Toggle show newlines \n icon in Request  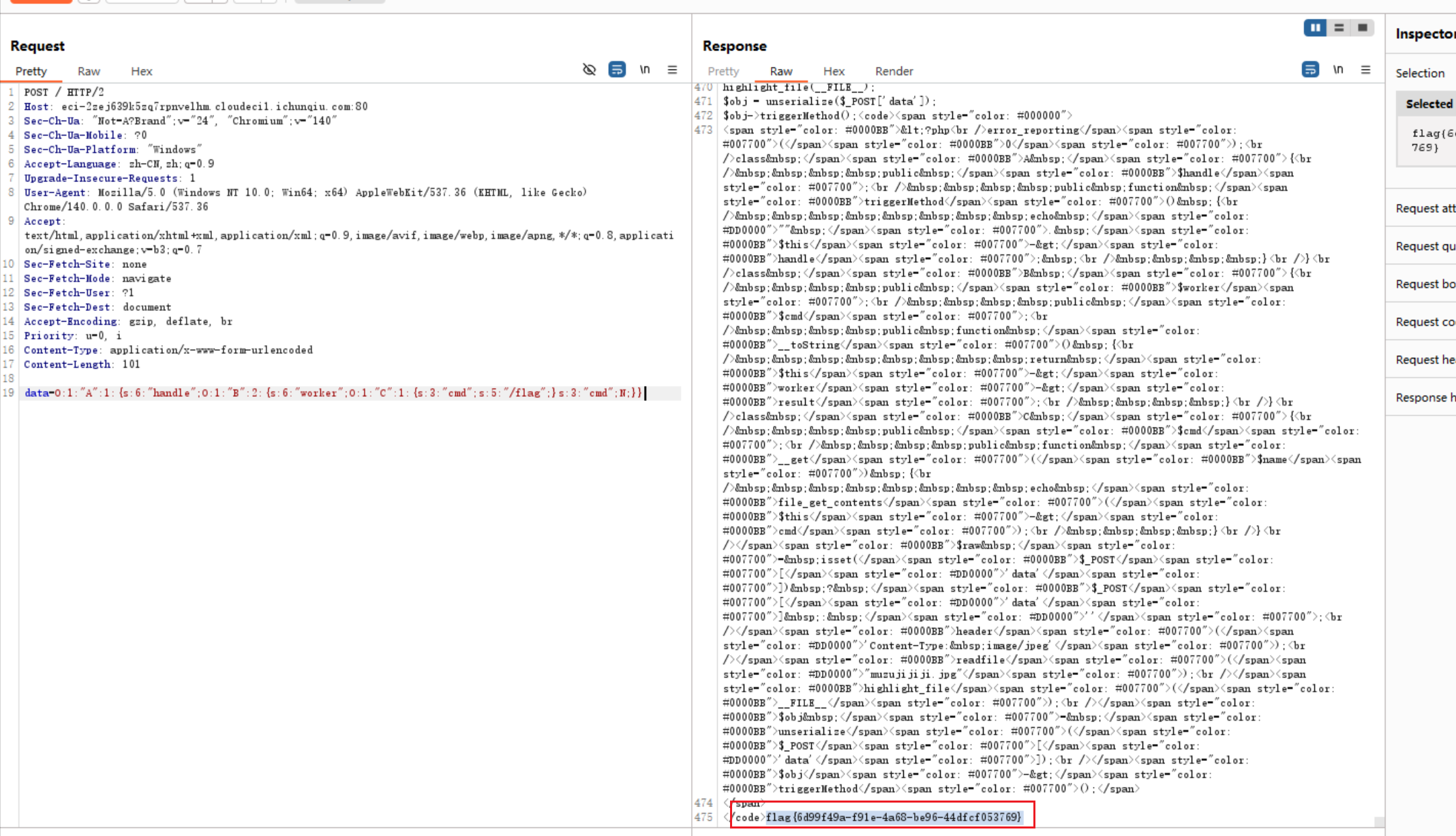tap(645, 70)
